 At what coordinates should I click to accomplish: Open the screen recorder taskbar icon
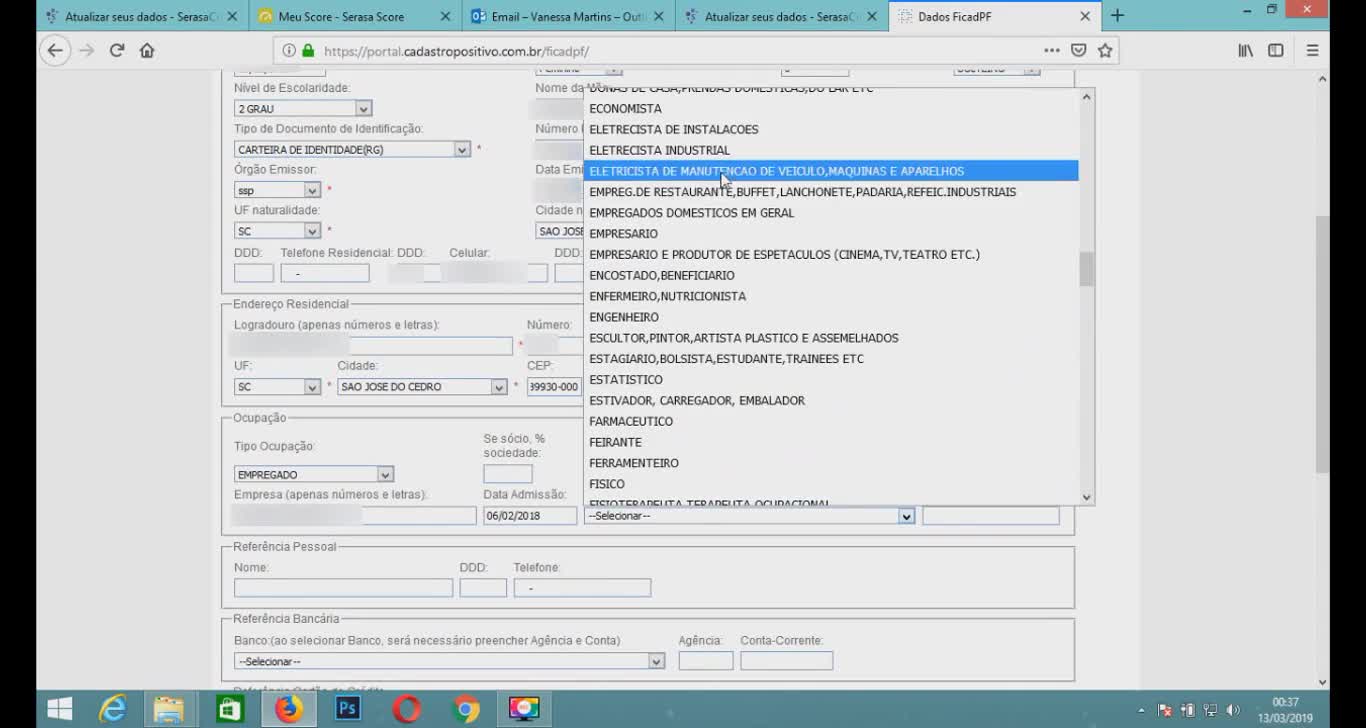pos(524,709)
